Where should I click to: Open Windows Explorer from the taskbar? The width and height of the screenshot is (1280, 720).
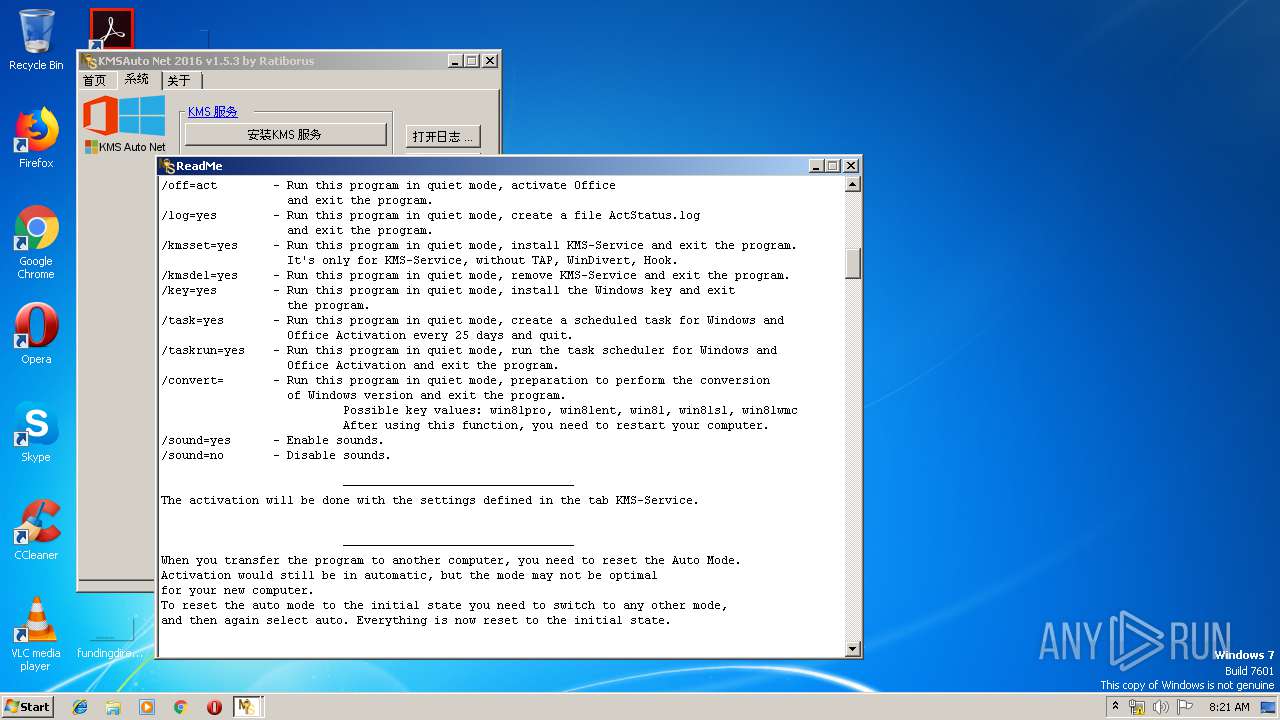point(113,707)
